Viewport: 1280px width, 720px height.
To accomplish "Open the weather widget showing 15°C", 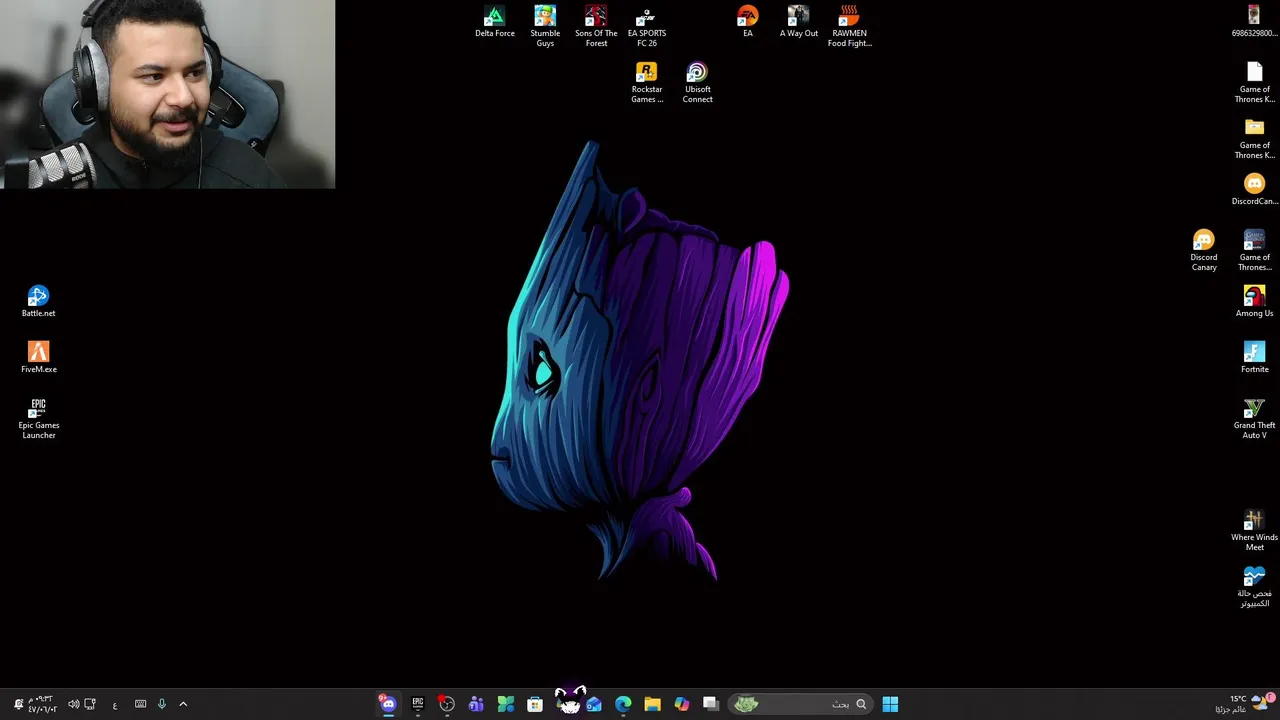I will 1244,704.
